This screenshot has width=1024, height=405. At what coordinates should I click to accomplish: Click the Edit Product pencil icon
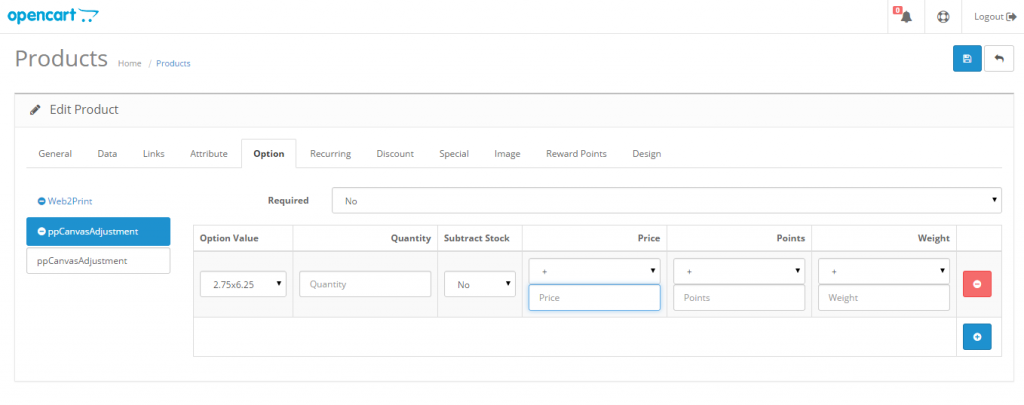tap(35, 110)
